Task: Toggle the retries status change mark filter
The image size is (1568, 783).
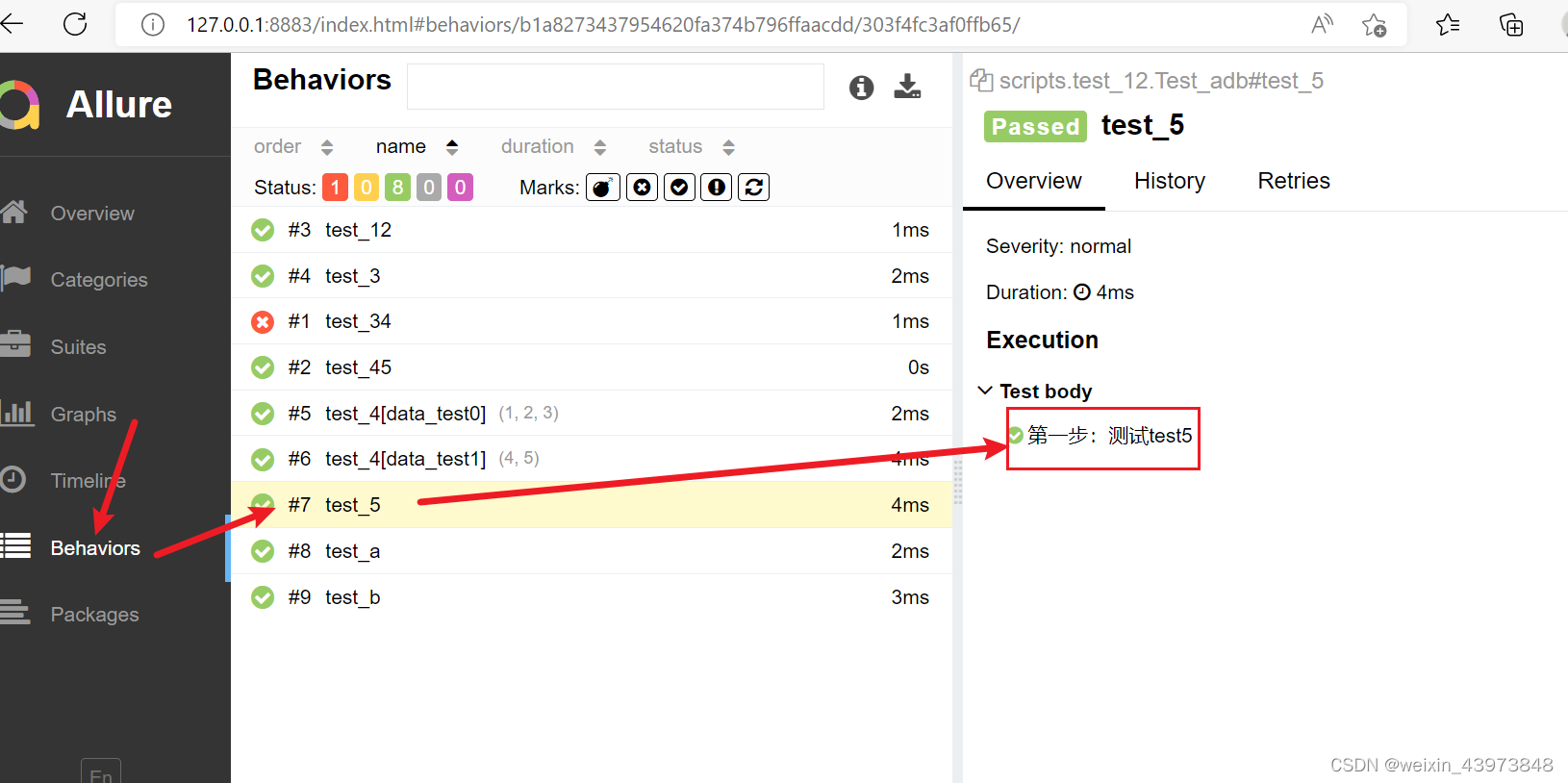Action: click(753, 187)
